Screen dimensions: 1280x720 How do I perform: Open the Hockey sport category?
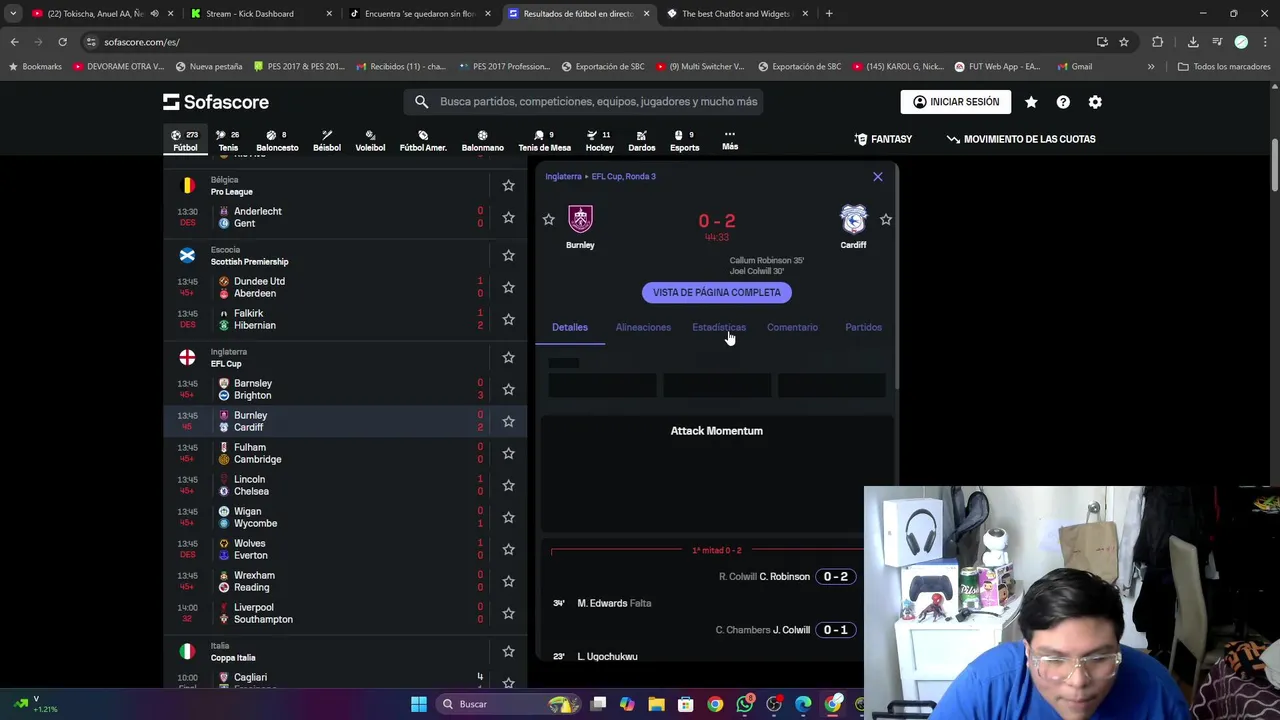[599, 141]
